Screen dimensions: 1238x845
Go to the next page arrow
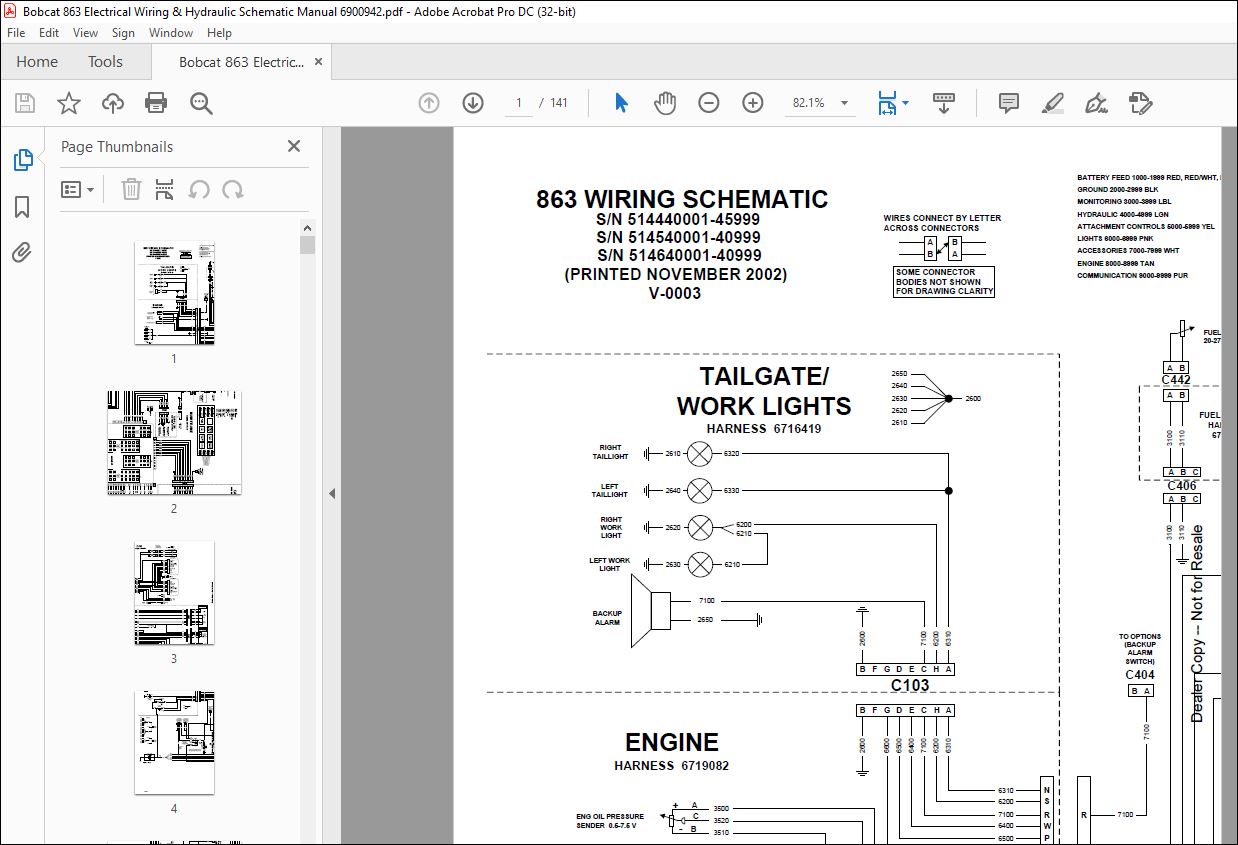473,103
